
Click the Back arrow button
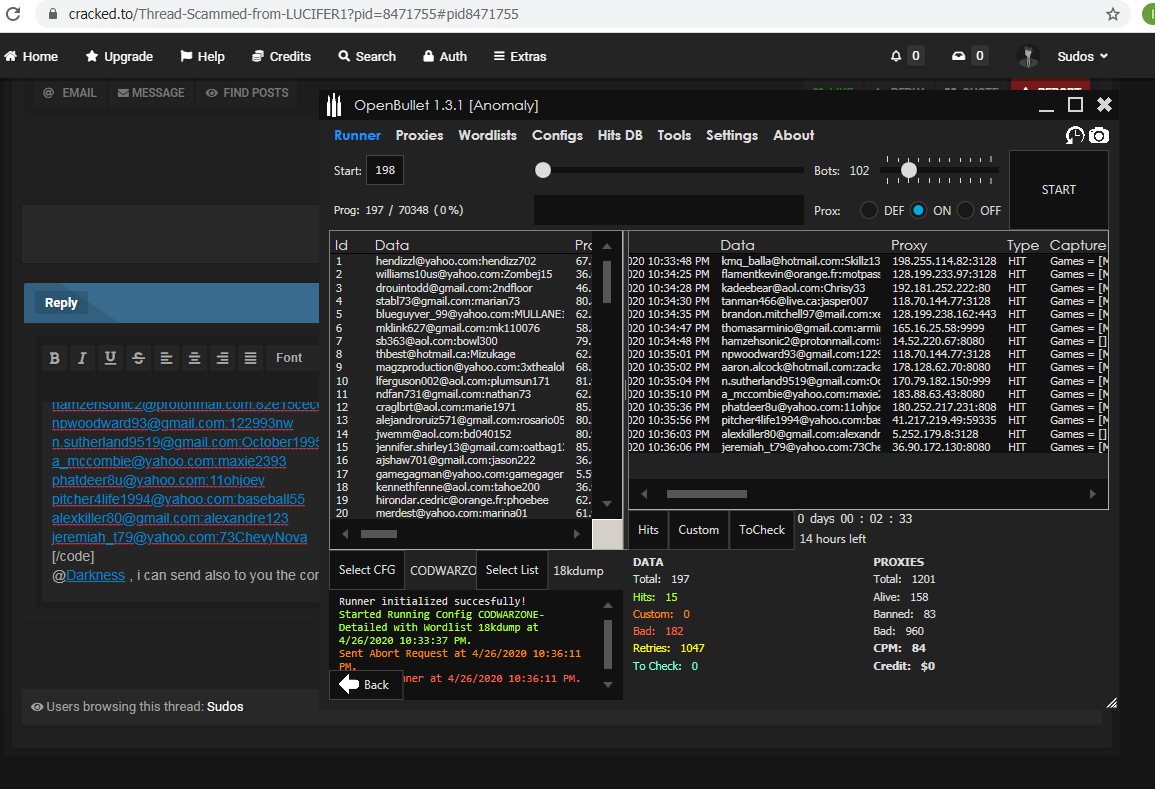point(366,684)
